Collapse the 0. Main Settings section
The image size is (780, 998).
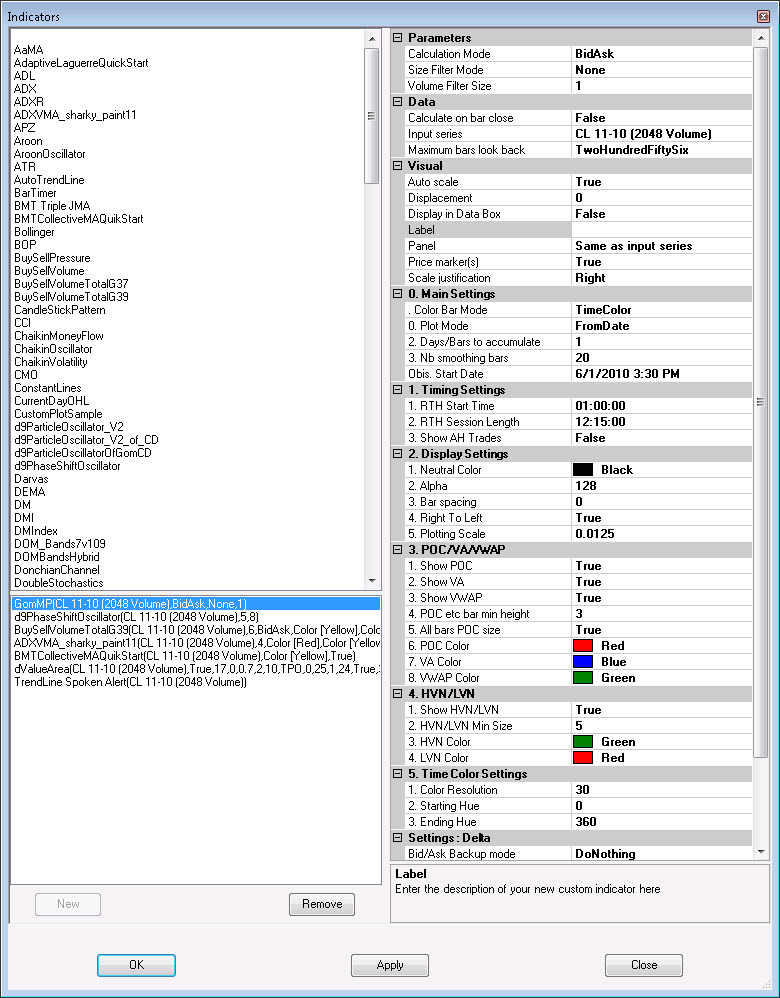(x=397, y=293)
